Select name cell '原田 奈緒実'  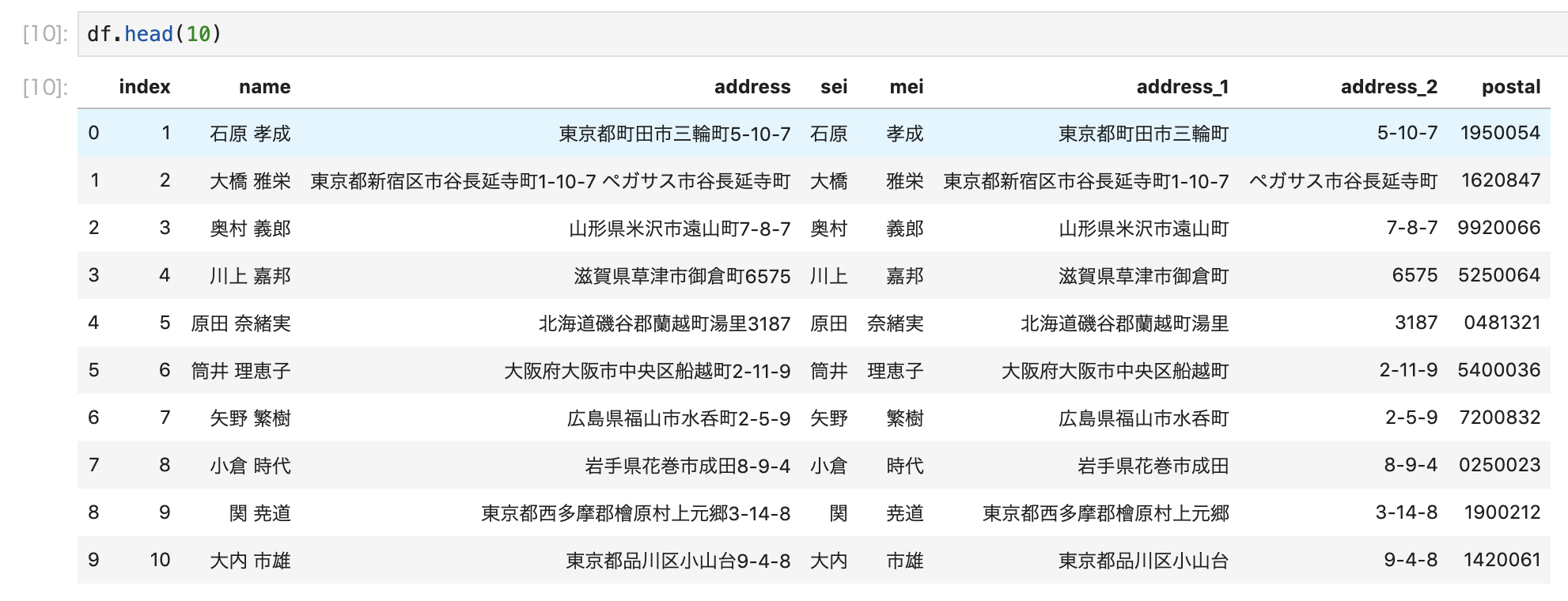coord(241,323)
